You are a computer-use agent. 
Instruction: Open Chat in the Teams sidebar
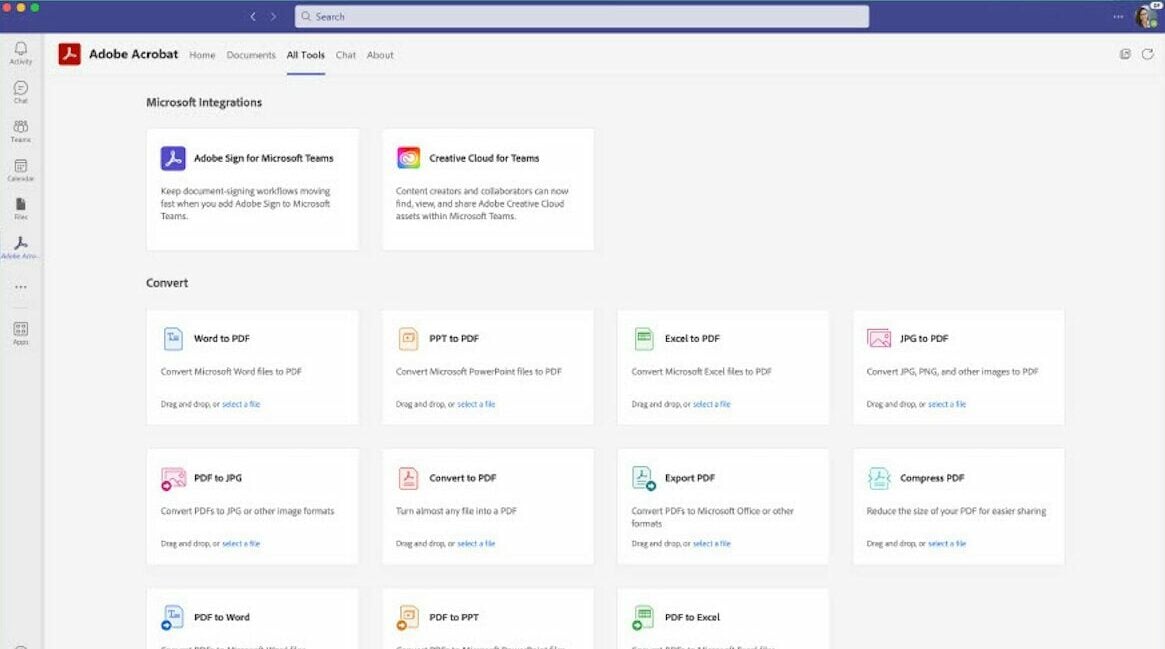[x=21, y=92]
